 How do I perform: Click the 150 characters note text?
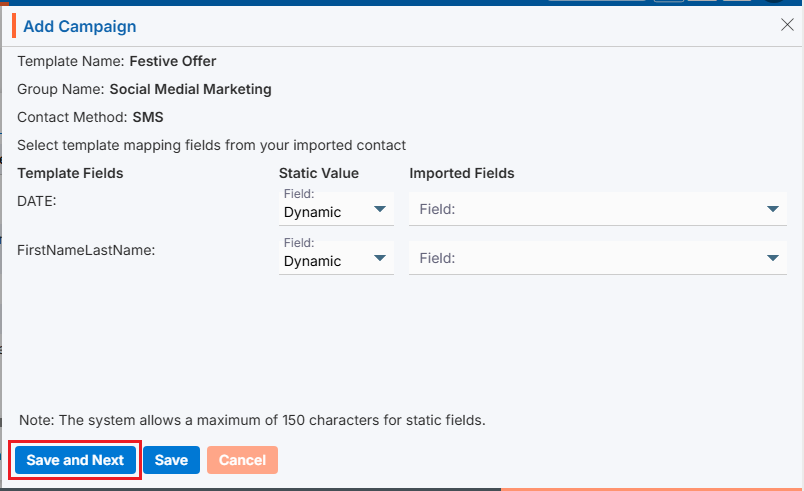(252, 420)
